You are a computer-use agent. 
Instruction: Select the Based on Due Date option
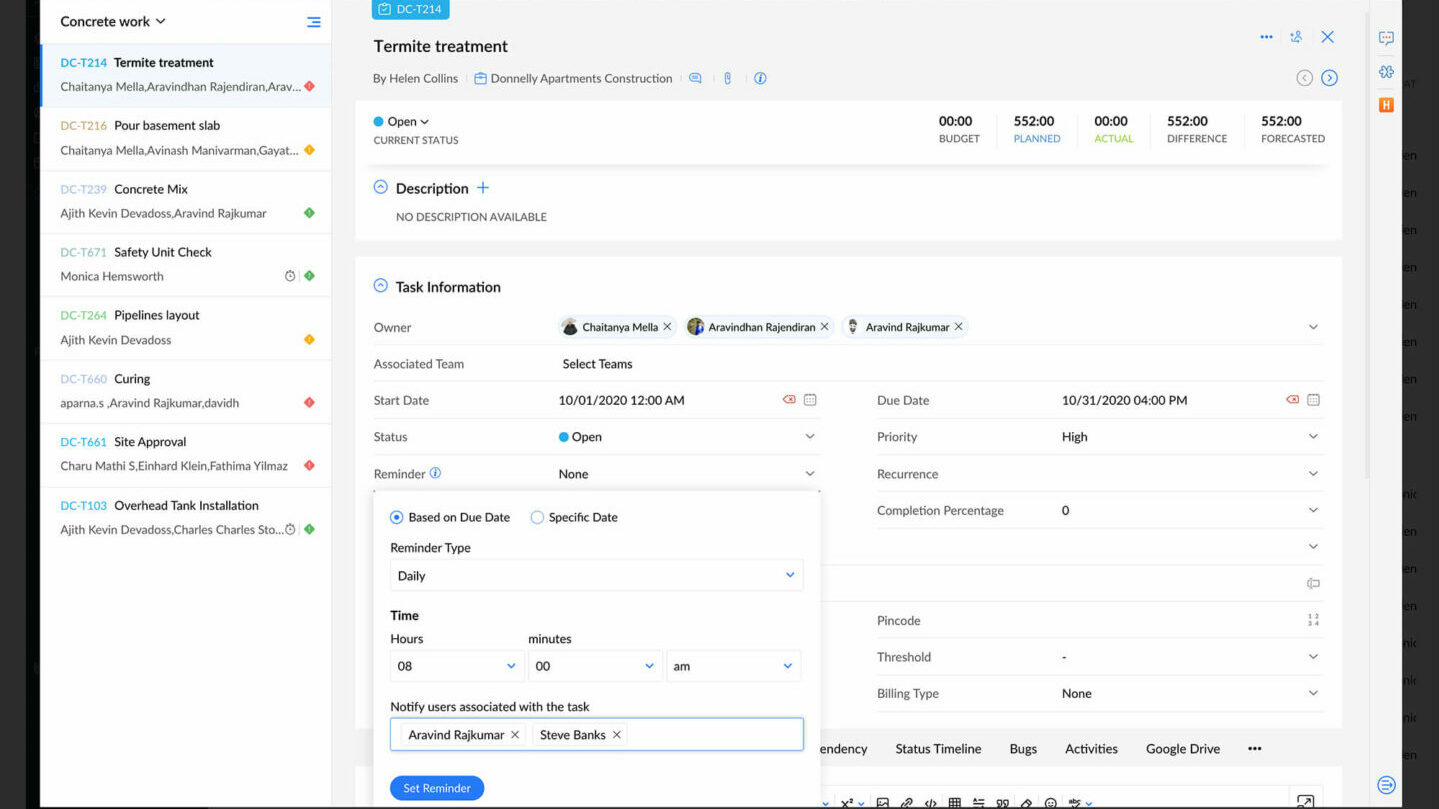pyautogui.click(x=397, y=517)
